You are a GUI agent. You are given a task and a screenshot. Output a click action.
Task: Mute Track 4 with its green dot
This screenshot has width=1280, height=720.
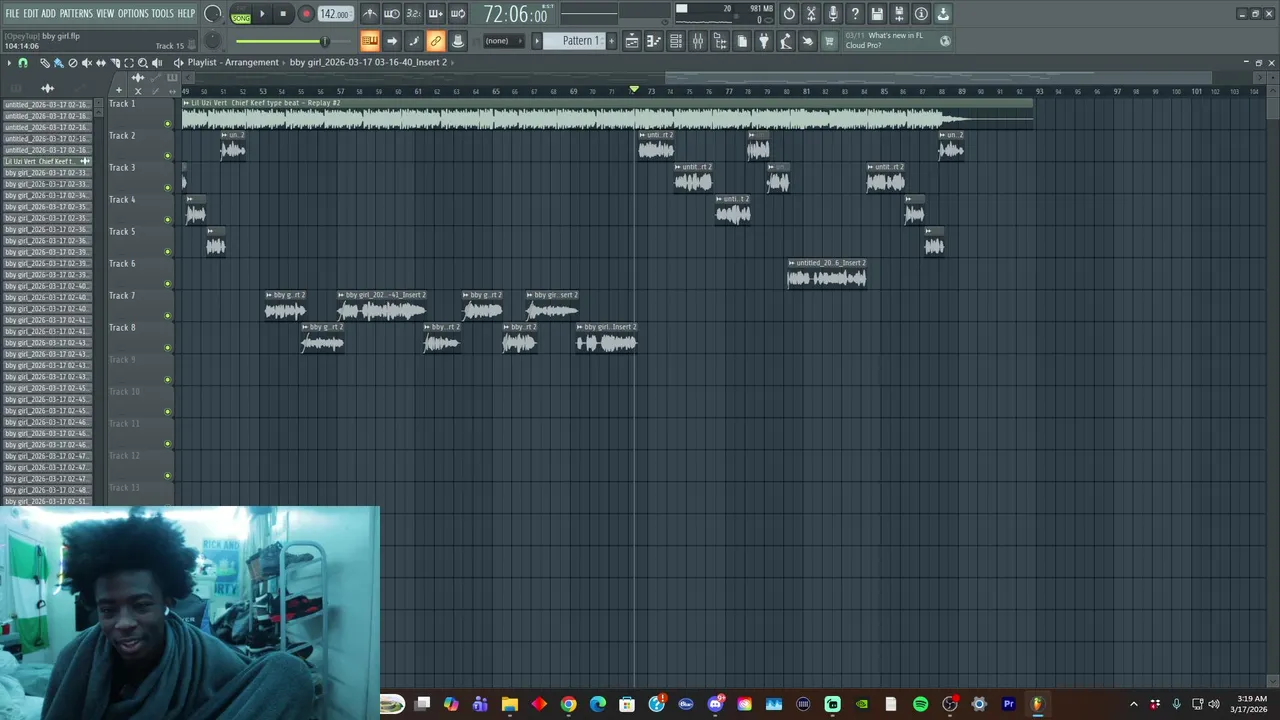[167, 220]
